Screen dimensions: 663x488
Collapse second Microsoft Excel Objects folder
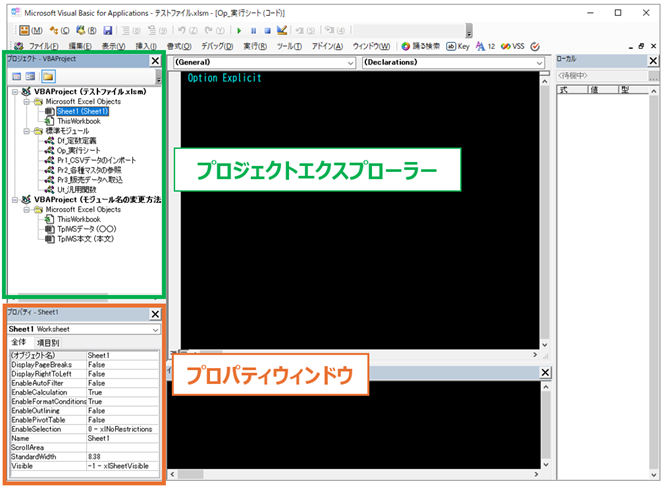(27, 209)
